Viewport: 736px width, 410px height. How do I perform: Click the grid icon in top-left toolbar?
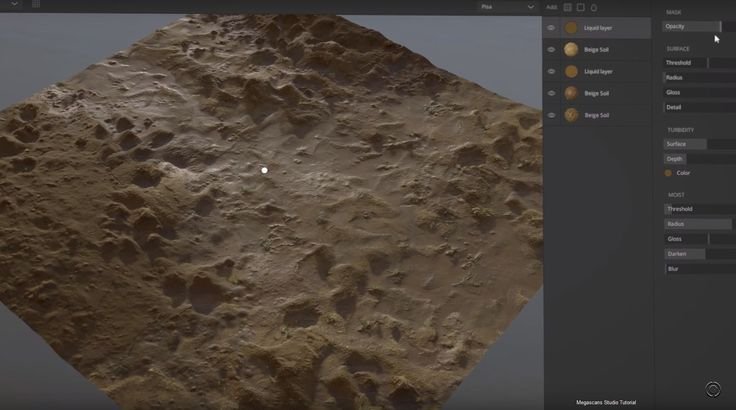(37, 5)
